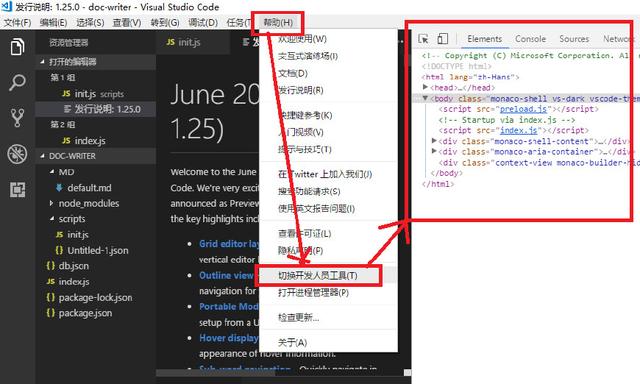Screen dimensions: 640x384
Task: Open the 选择(S) menu
Action: click(x=90, y=22)
